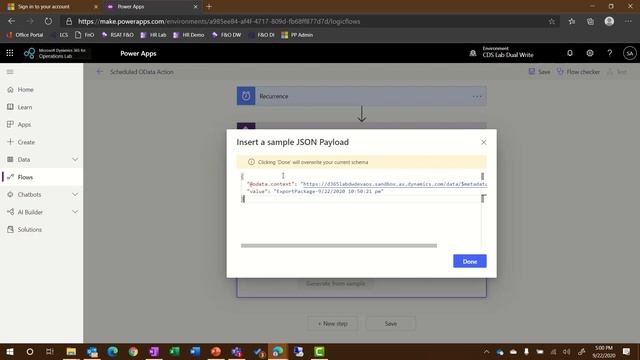Click the browser address bar
Viewport: 640px width, 360px height.
310,21
